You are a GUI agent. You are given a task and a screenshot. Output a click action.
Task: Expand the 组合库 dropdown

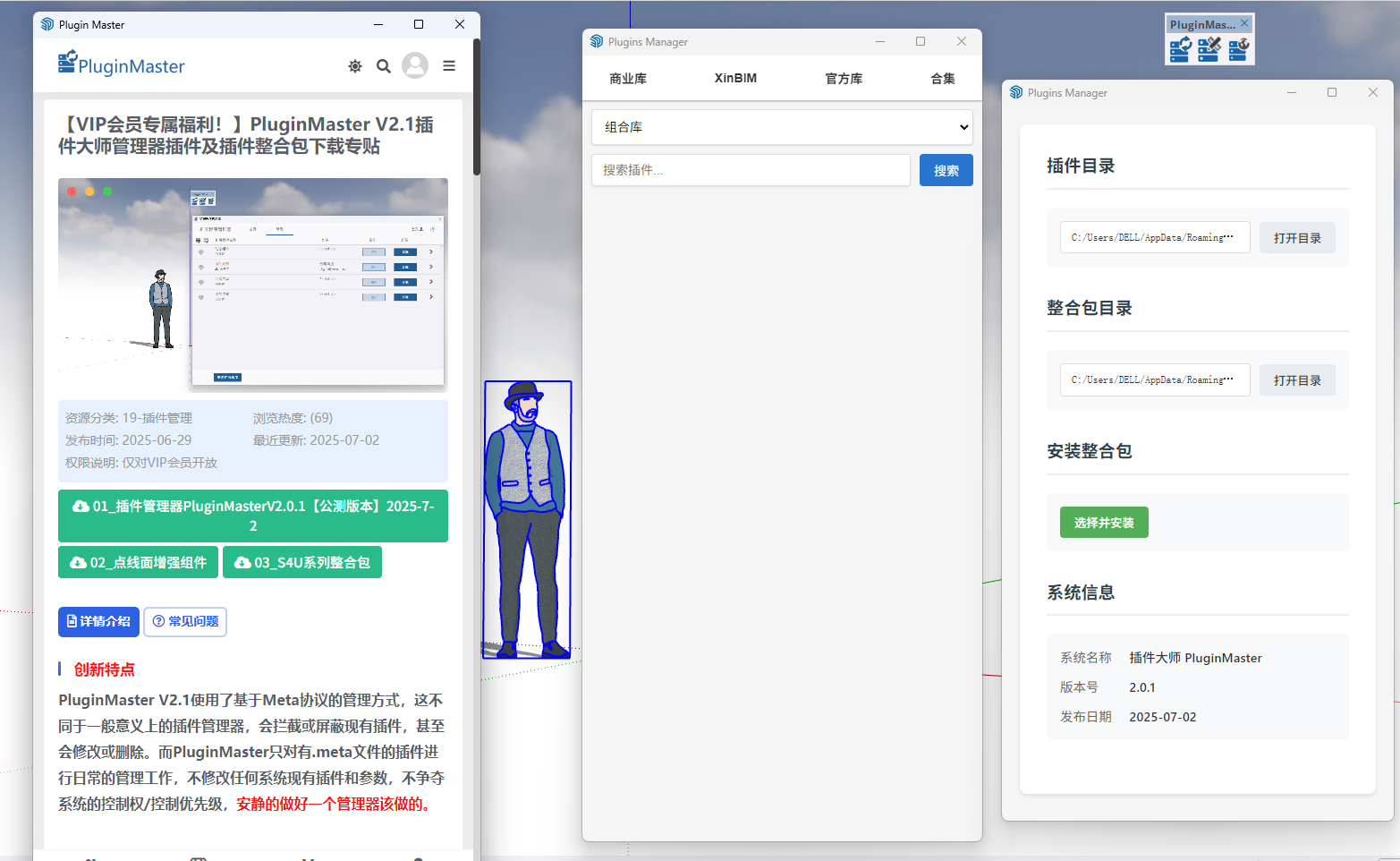click(x=781, y=127)
